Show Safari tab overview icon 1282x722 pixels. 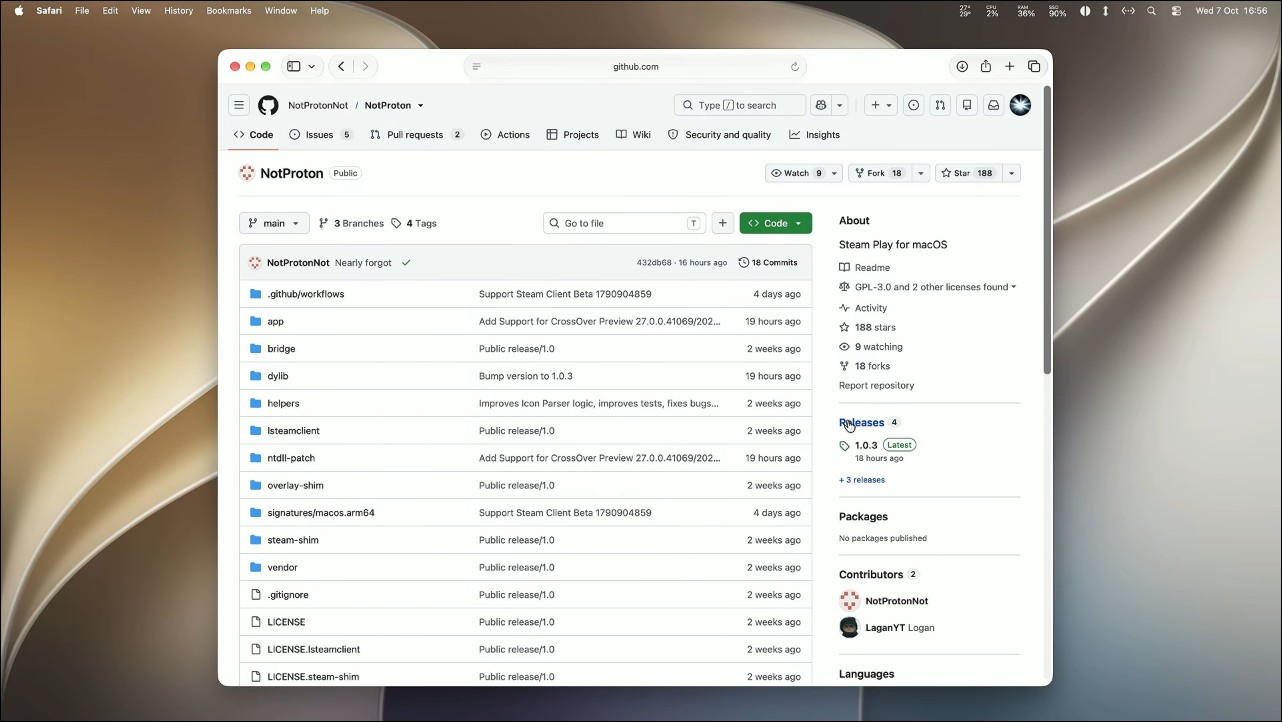coord(1034,67)
